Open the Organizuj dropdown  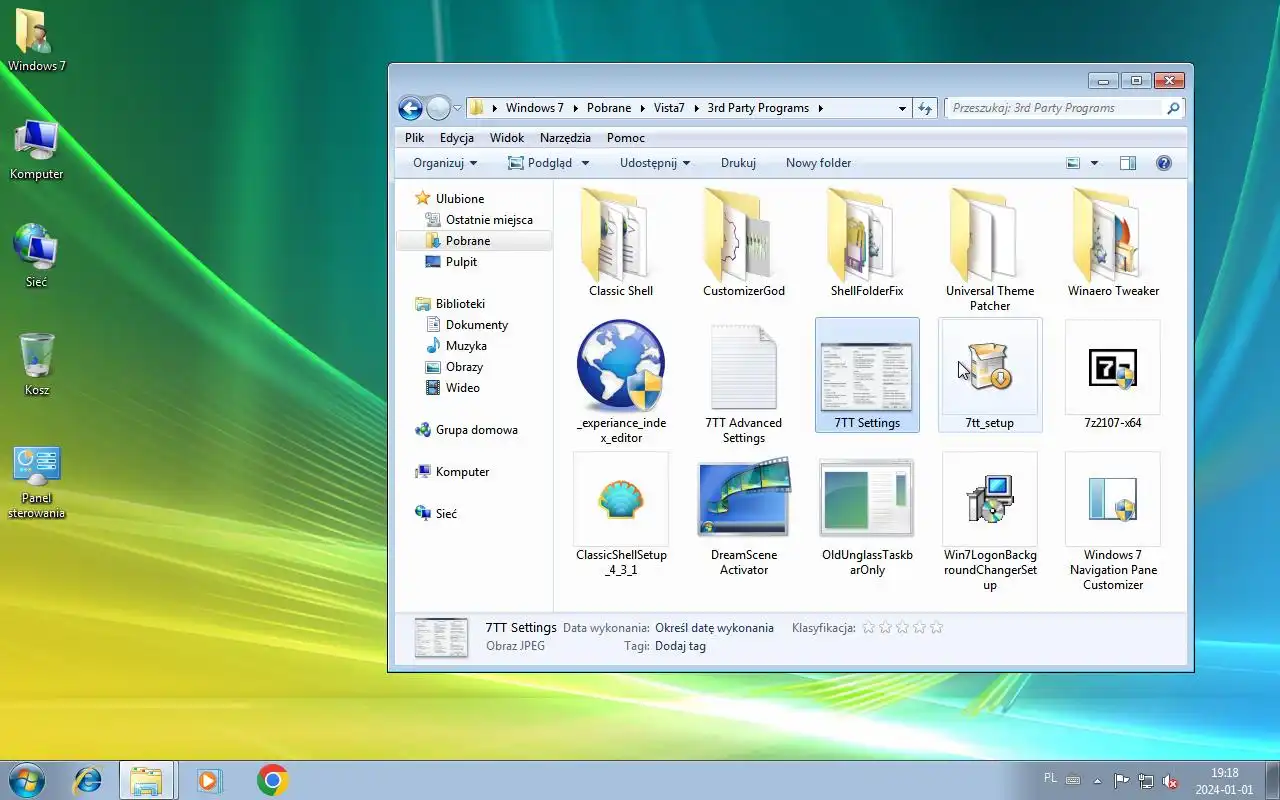click(445, 163)
